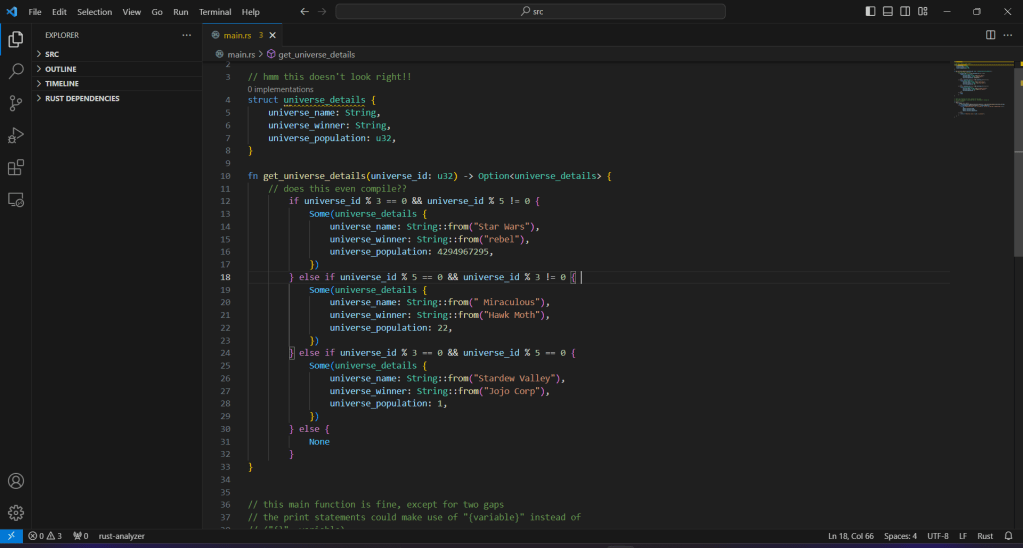Open the Source Control view
The height and width of the screenshot is (548, 1023).
coord(16,103)
